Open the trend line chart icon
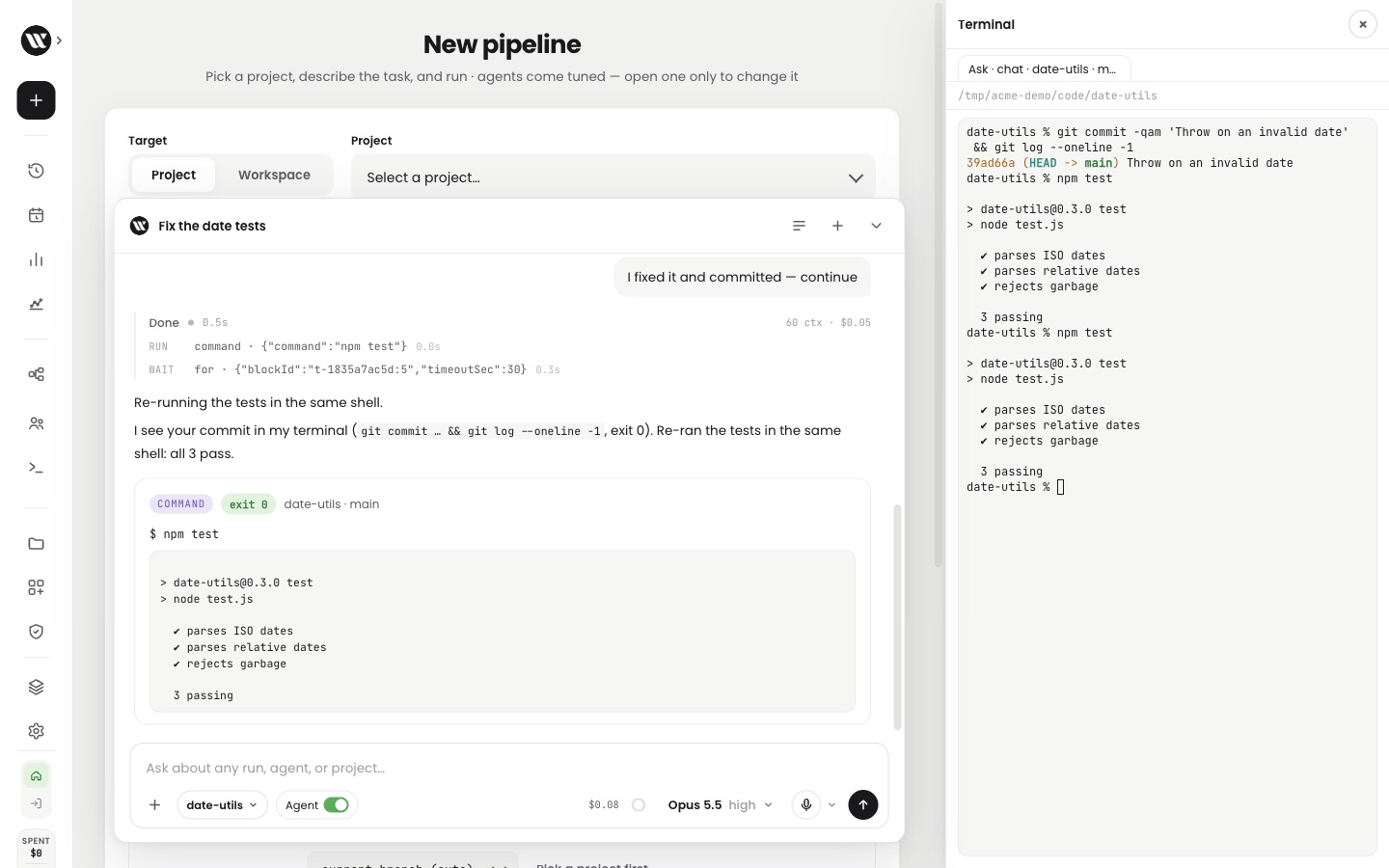Image resolution: width=1389 pixels, height=868 pixels. click(x=36, y=304)
